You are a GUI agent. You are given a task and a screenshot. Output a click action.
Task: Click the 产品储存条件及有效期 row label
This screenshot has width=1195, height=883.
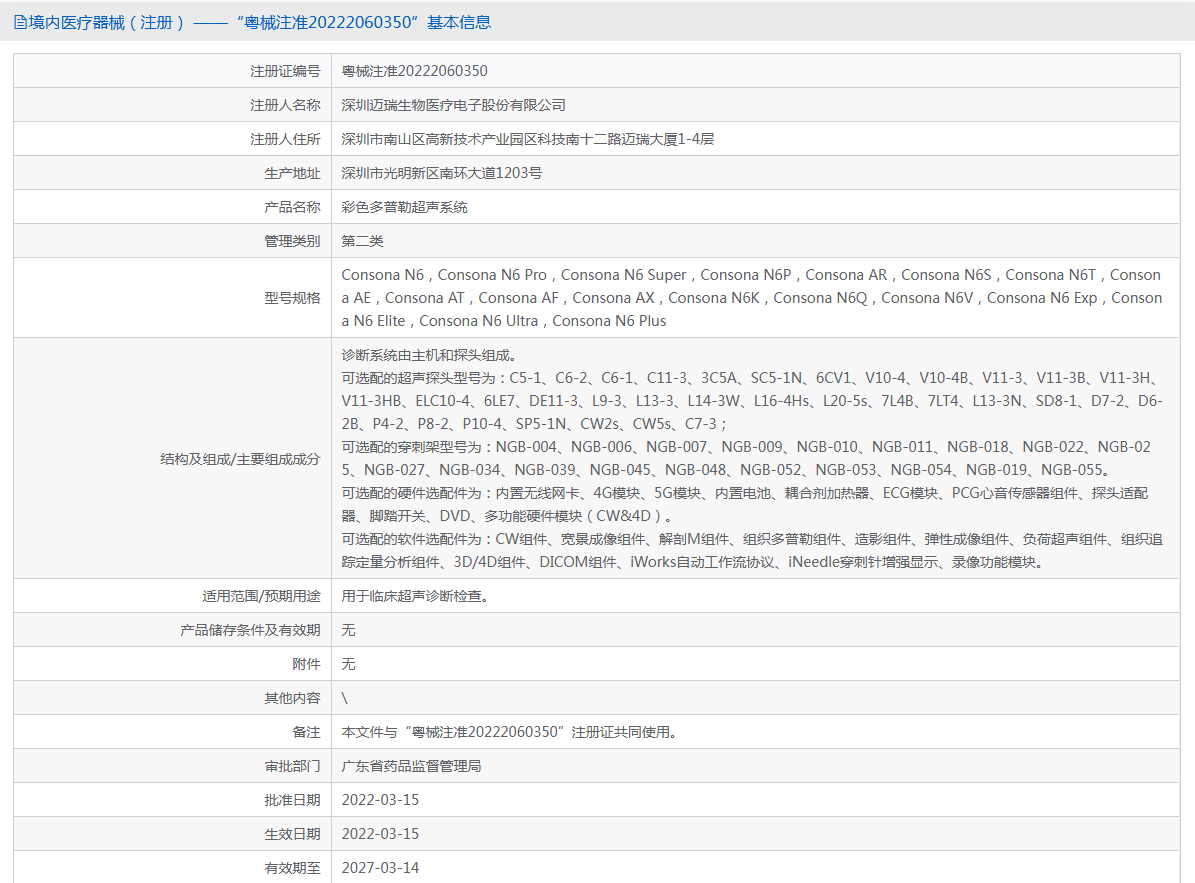click(x=250, y=630)
